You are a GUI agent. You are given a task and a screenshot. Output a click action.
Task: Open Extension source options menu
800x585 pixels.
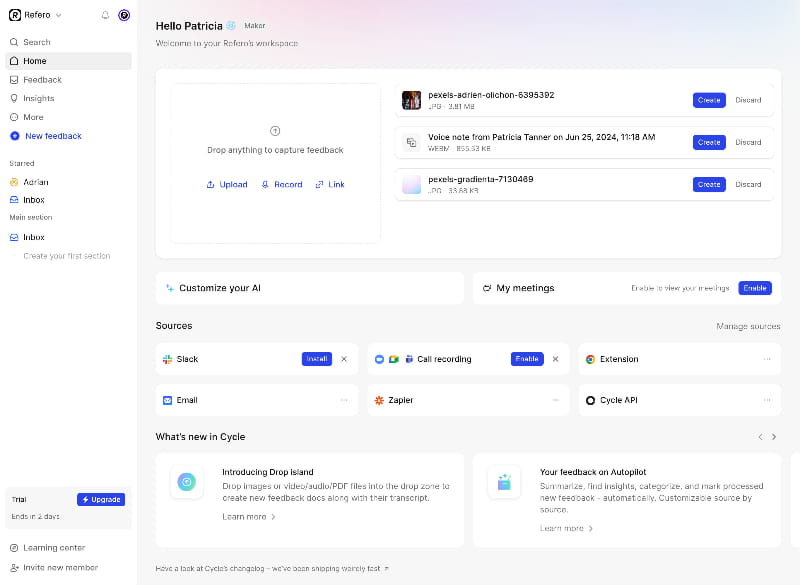tap(767, 358)
